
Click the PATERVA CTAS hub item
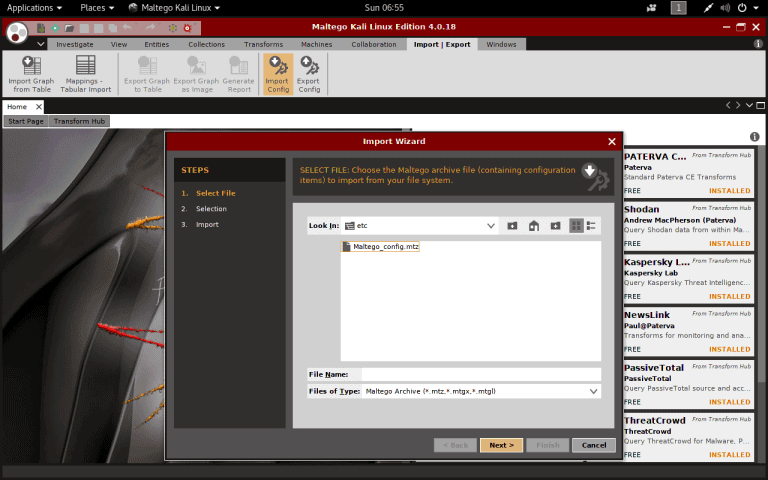(688, 173)
